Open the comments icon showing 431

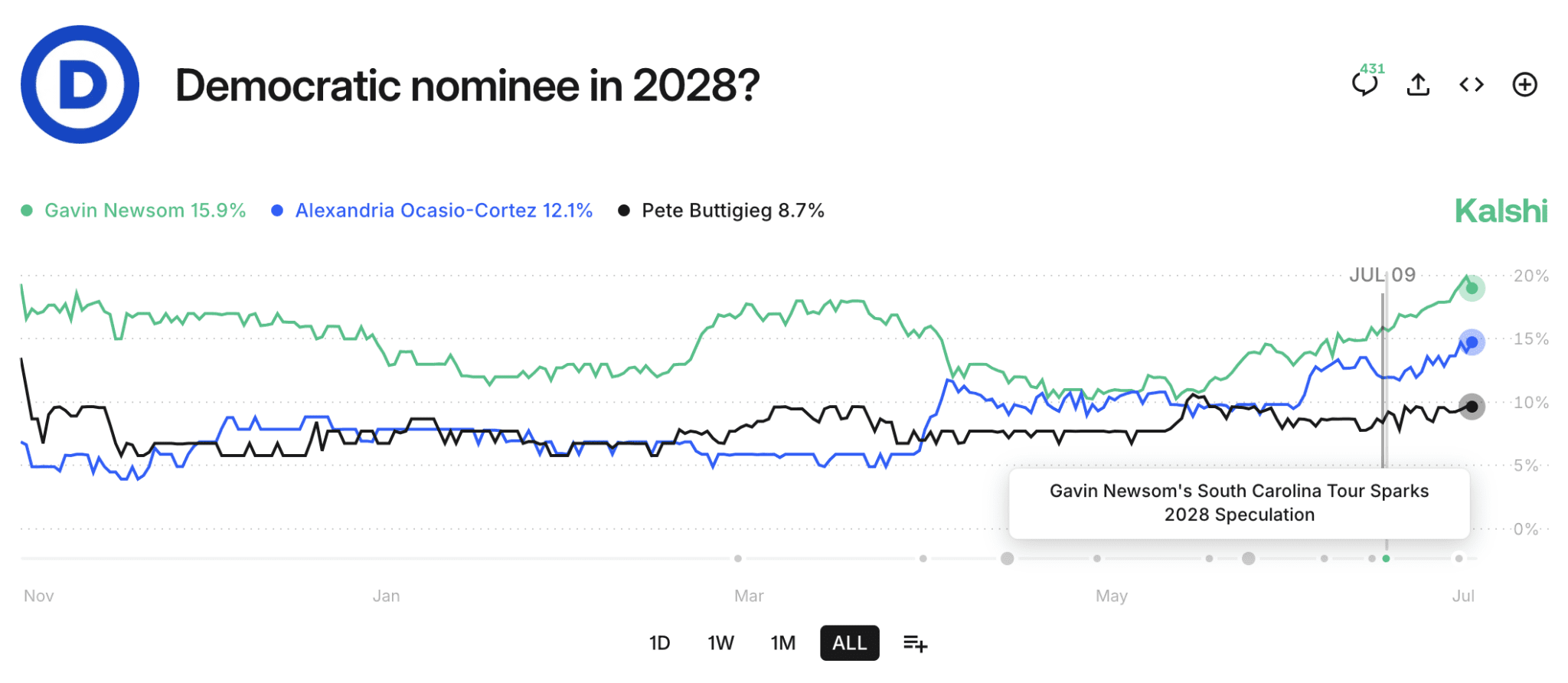pos(1366,83)
